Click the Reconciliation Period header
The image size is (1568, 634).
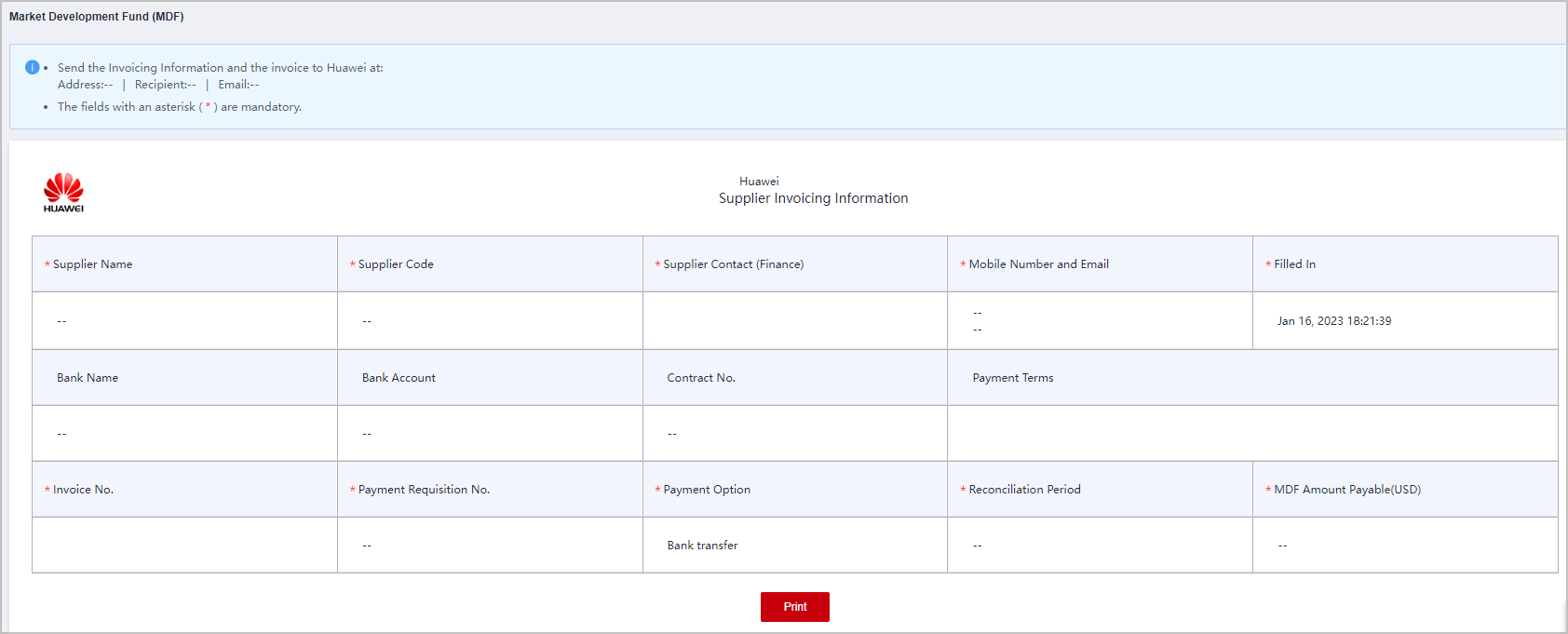[x=1024, y=490]
